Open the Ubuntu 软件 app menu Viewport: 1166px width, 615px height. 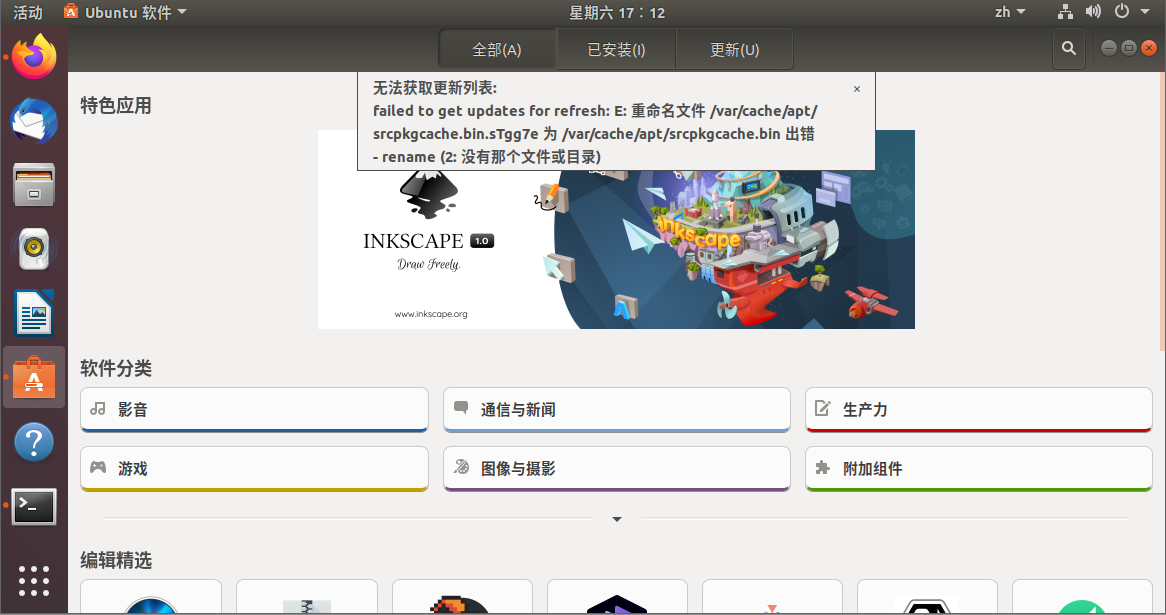coord(125,12)
